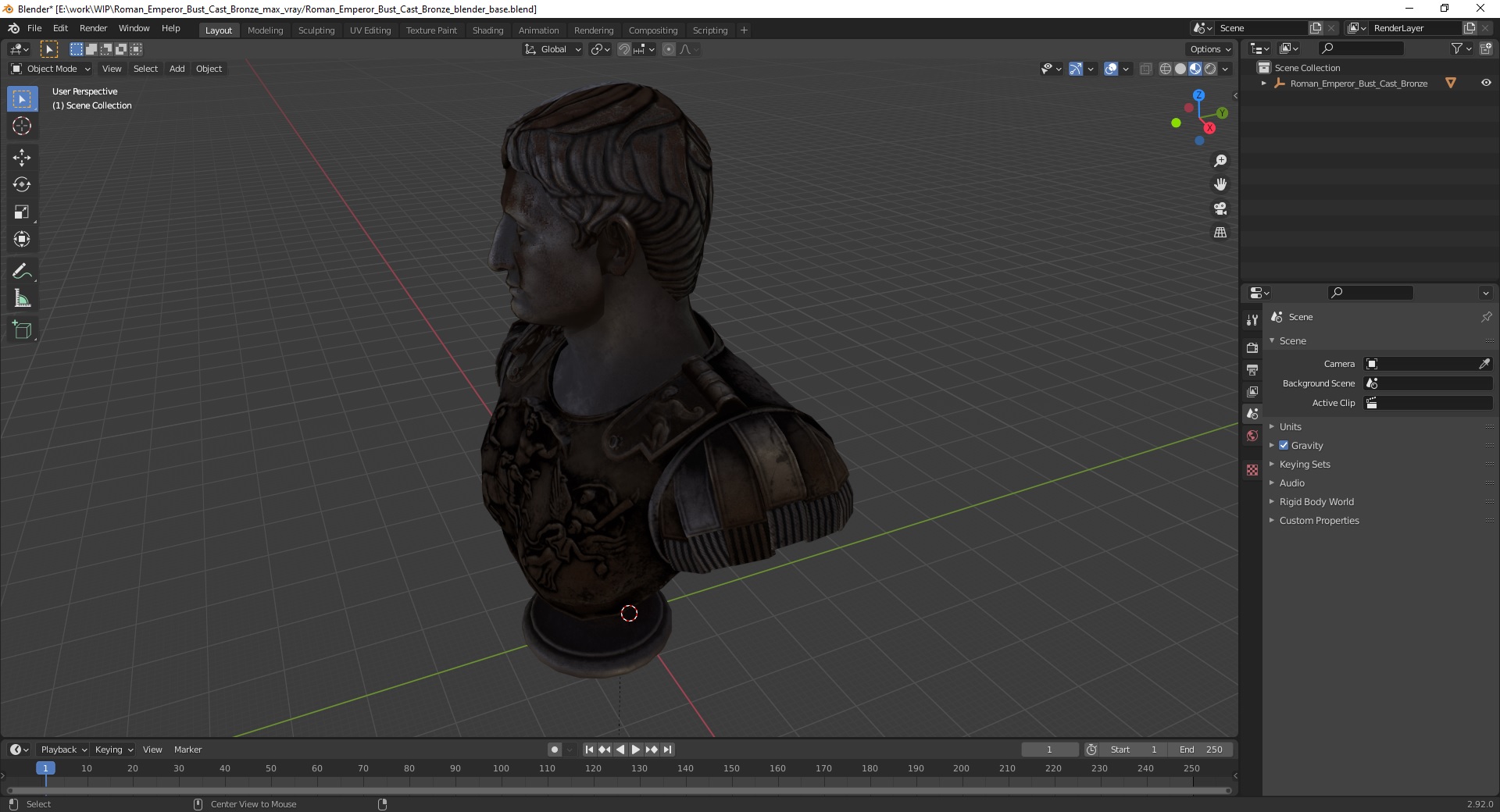Screen dimensions: 1500x812
Task: Enable the Gravity checkbox
Action: [x=1284, y=445]
